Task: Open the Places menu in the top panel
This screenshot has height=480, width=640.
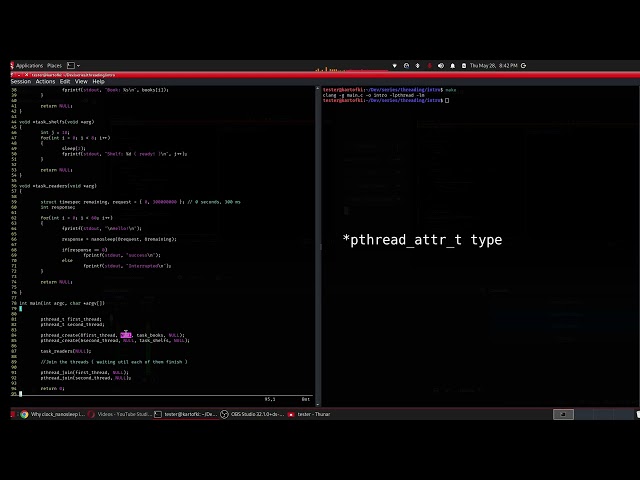Action: point(54,66)
